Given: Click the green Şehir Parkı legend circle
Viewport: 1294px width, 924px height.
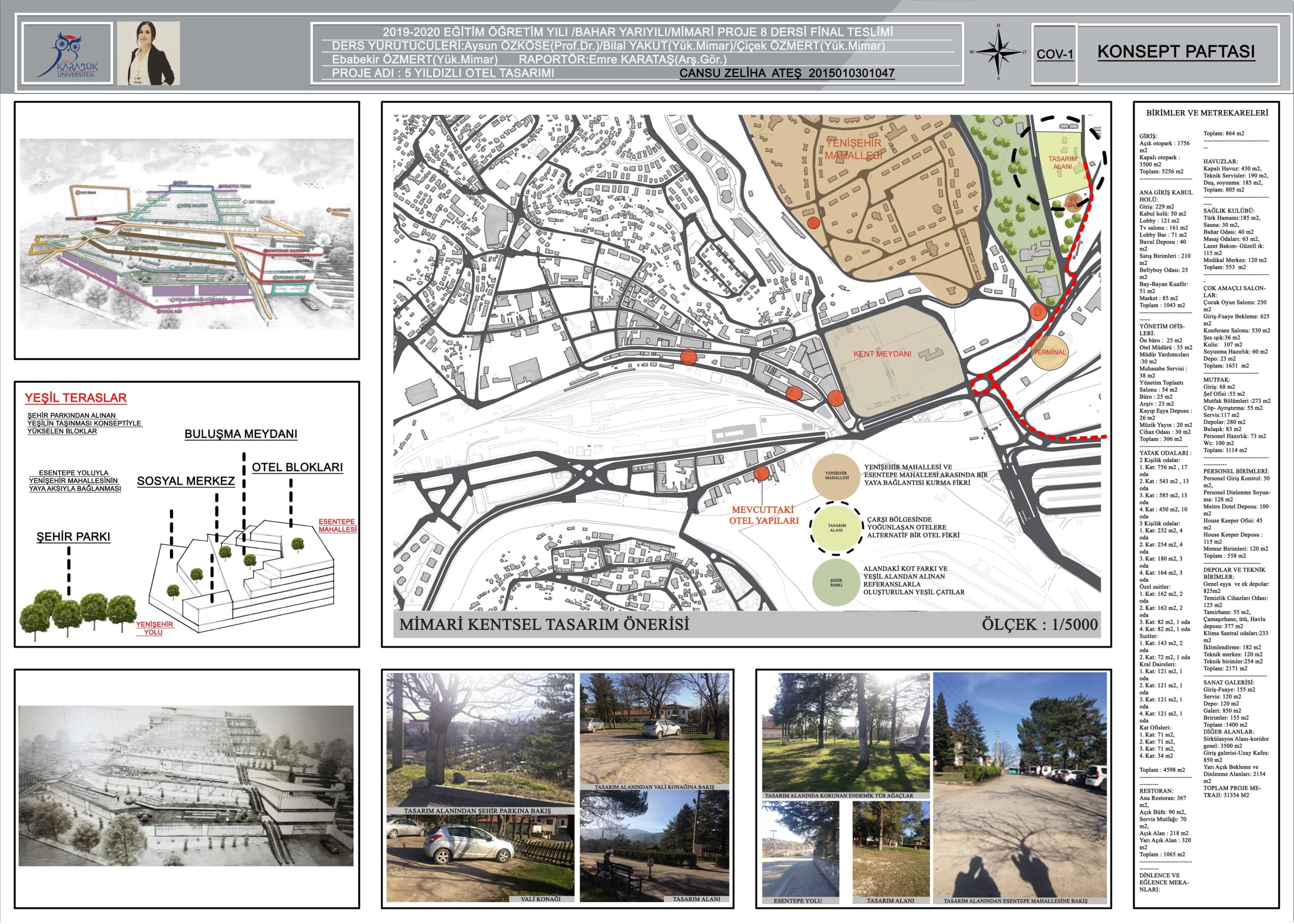Looking at the screenshot, I should coord(836,583).
